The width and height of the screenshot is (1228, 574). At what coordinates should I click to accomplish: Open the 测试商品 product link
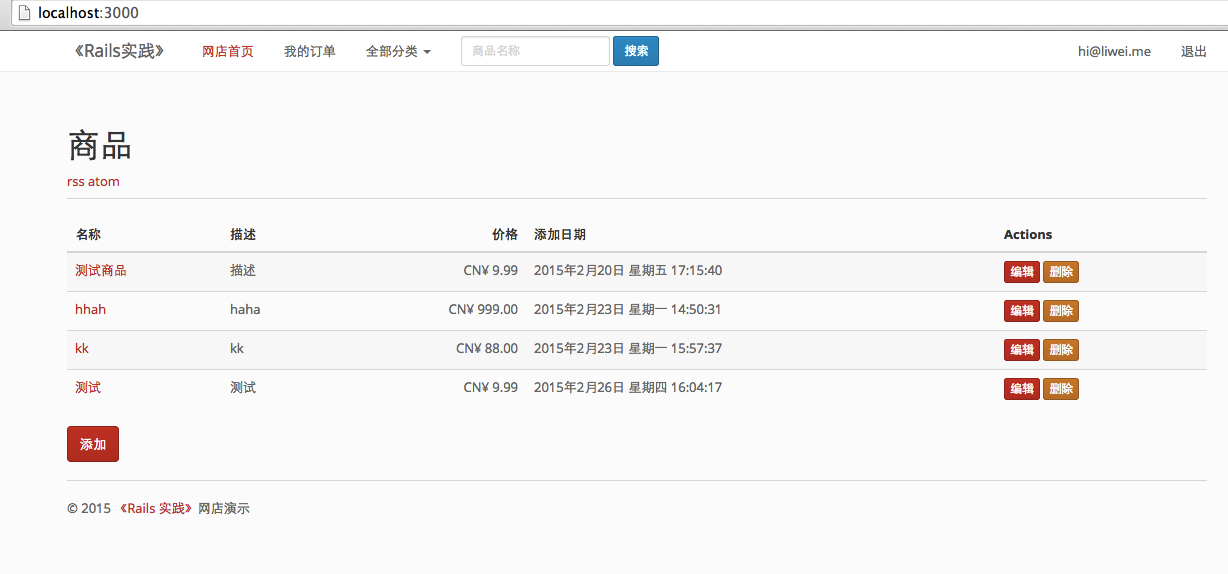[x=101, y=271]
